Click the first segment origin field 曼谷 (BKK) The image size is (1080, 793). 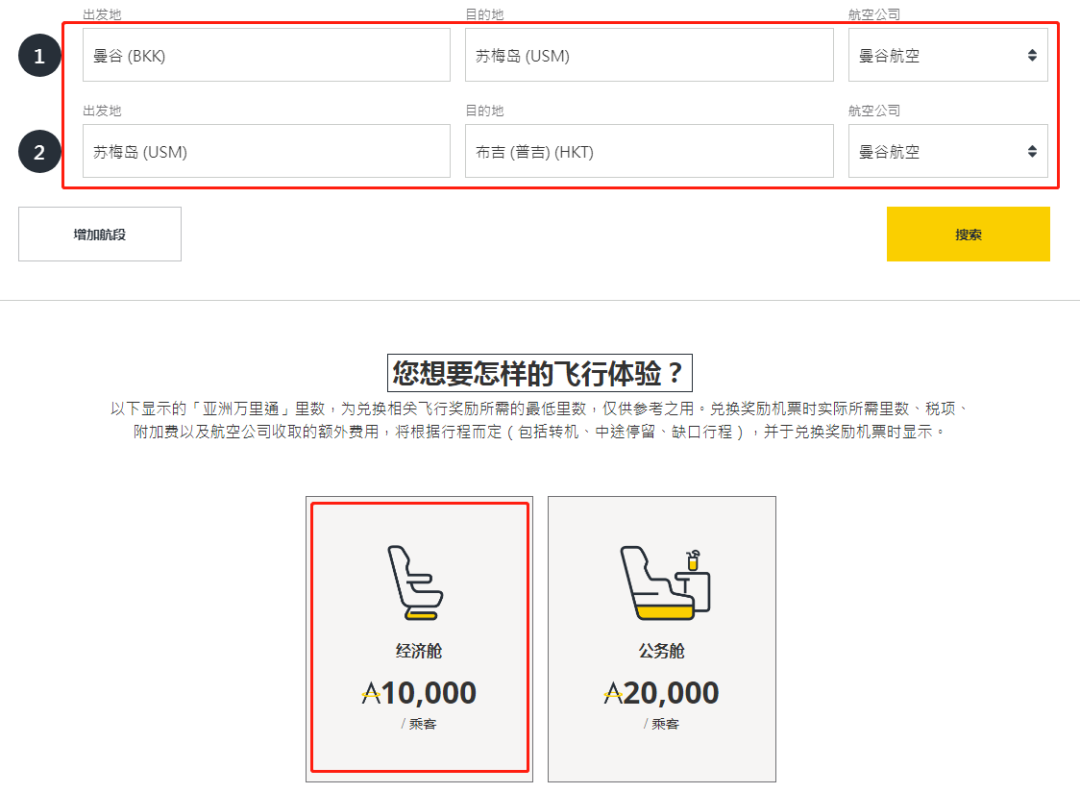[x=267, y=55]
